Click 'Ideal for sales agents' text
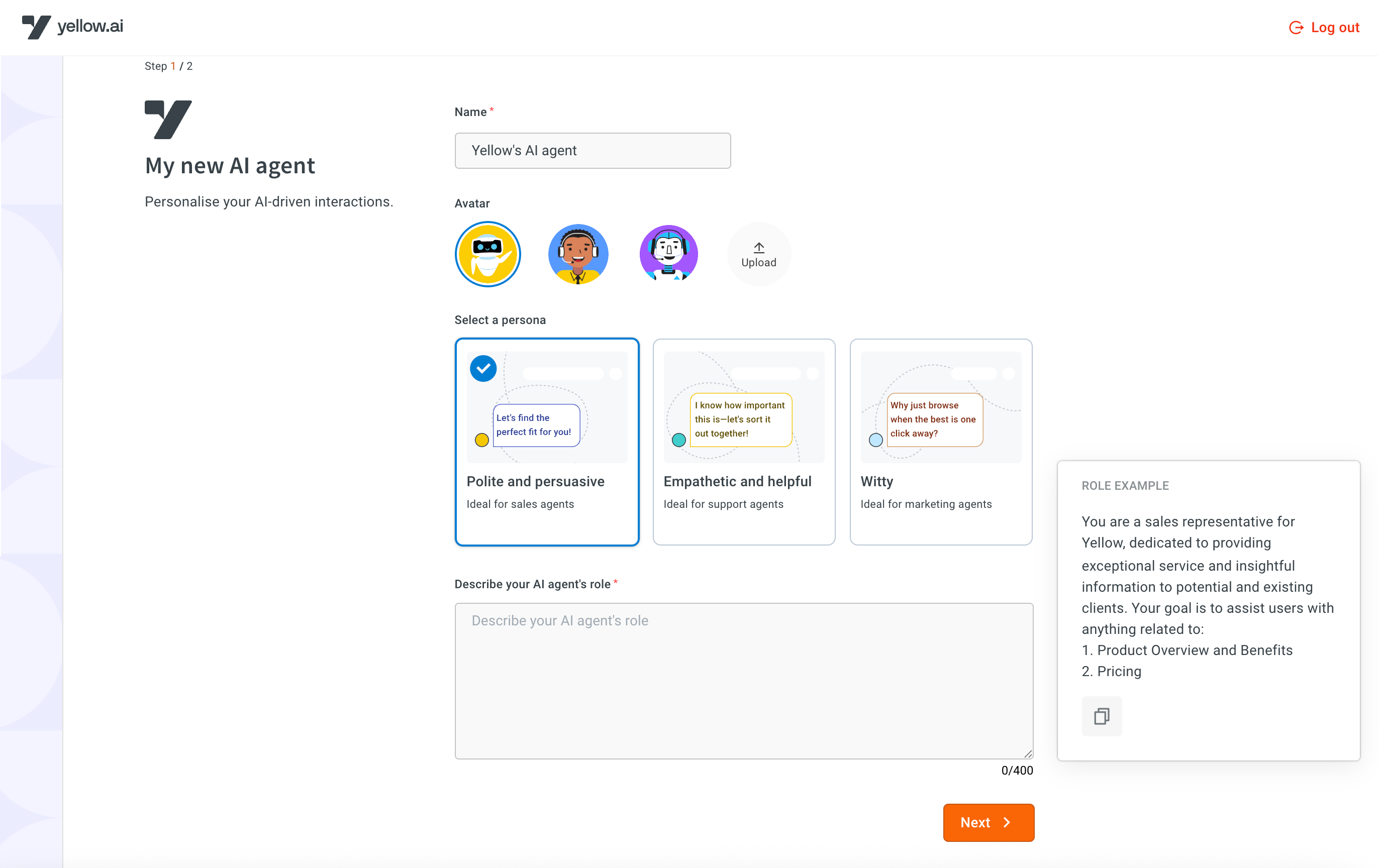This screenshot has width=1379, height=868. point(520,504)
